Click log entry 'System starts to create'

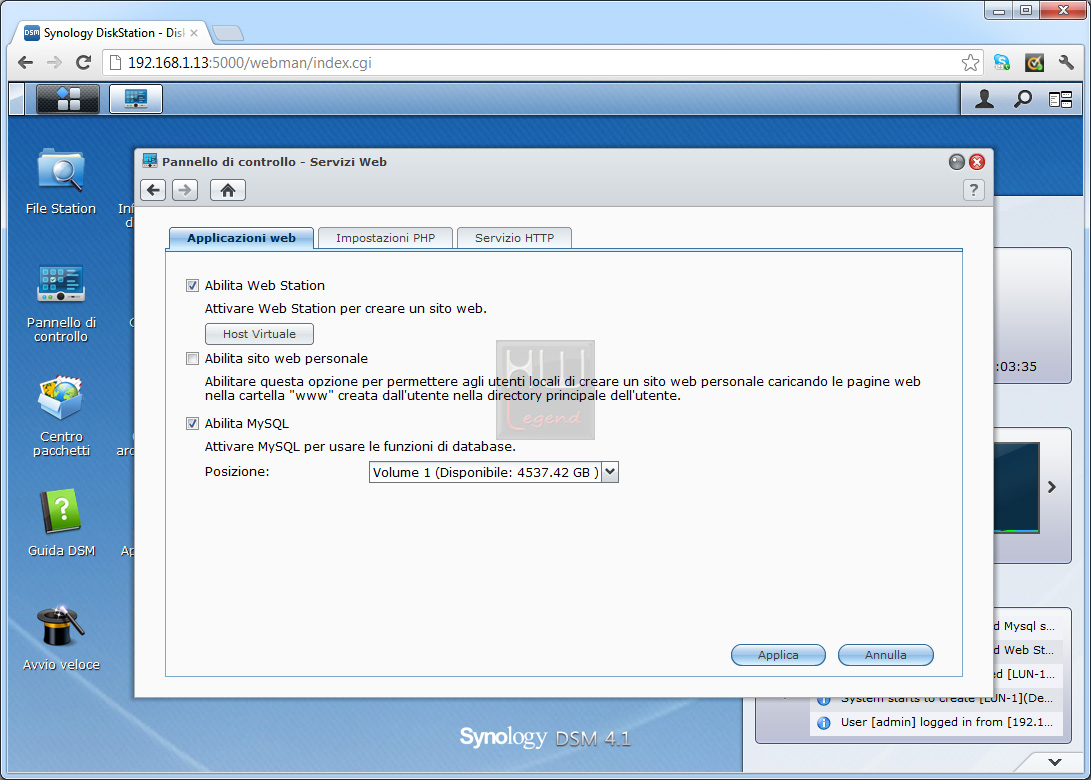[939, 699]
